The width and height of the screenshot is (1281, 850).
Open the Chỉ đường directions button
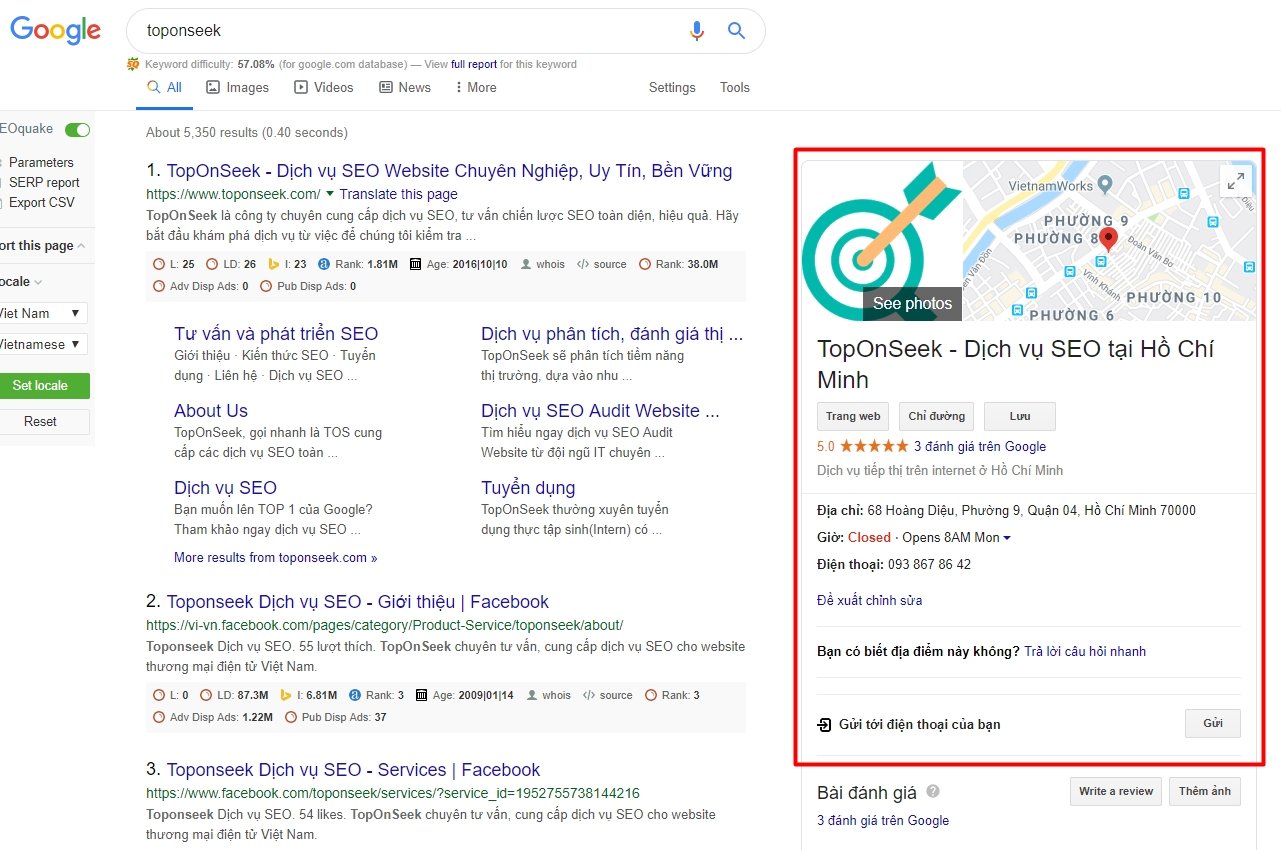coord(936,416)
